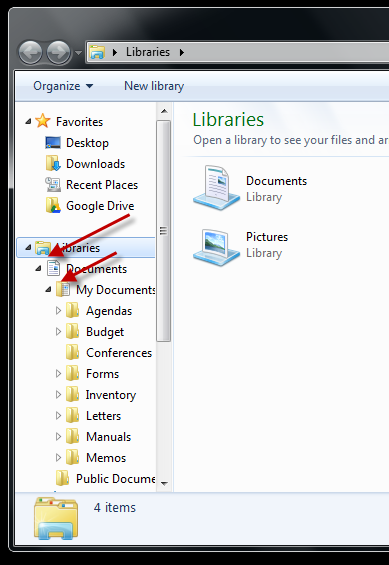Open the recent pages dropdown beside Forward
Screen dimensions: 389x565
pos(78,53)
